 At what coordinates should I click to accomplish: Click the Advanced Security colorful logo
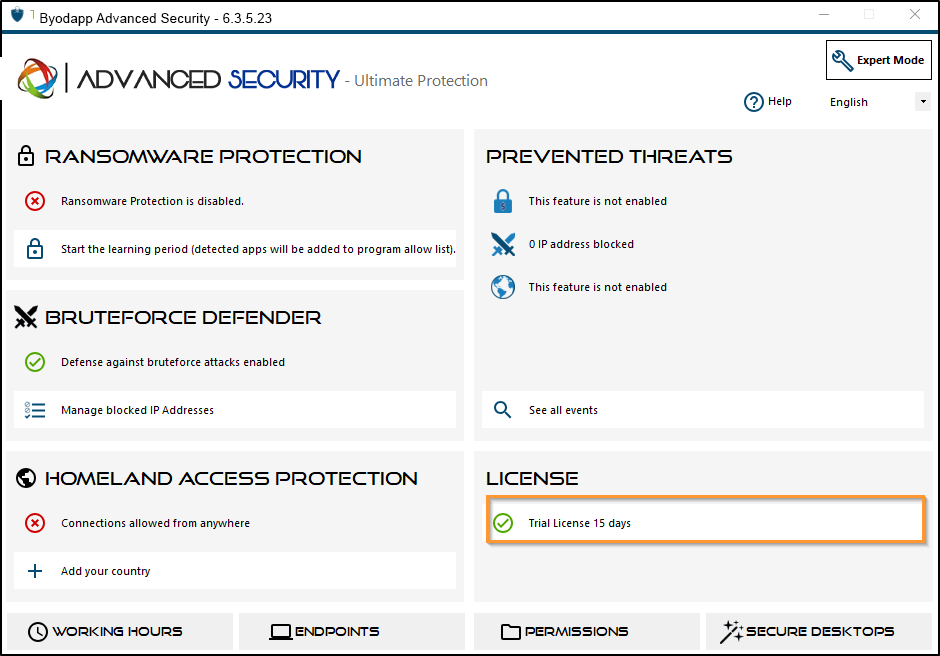[37, 79]
